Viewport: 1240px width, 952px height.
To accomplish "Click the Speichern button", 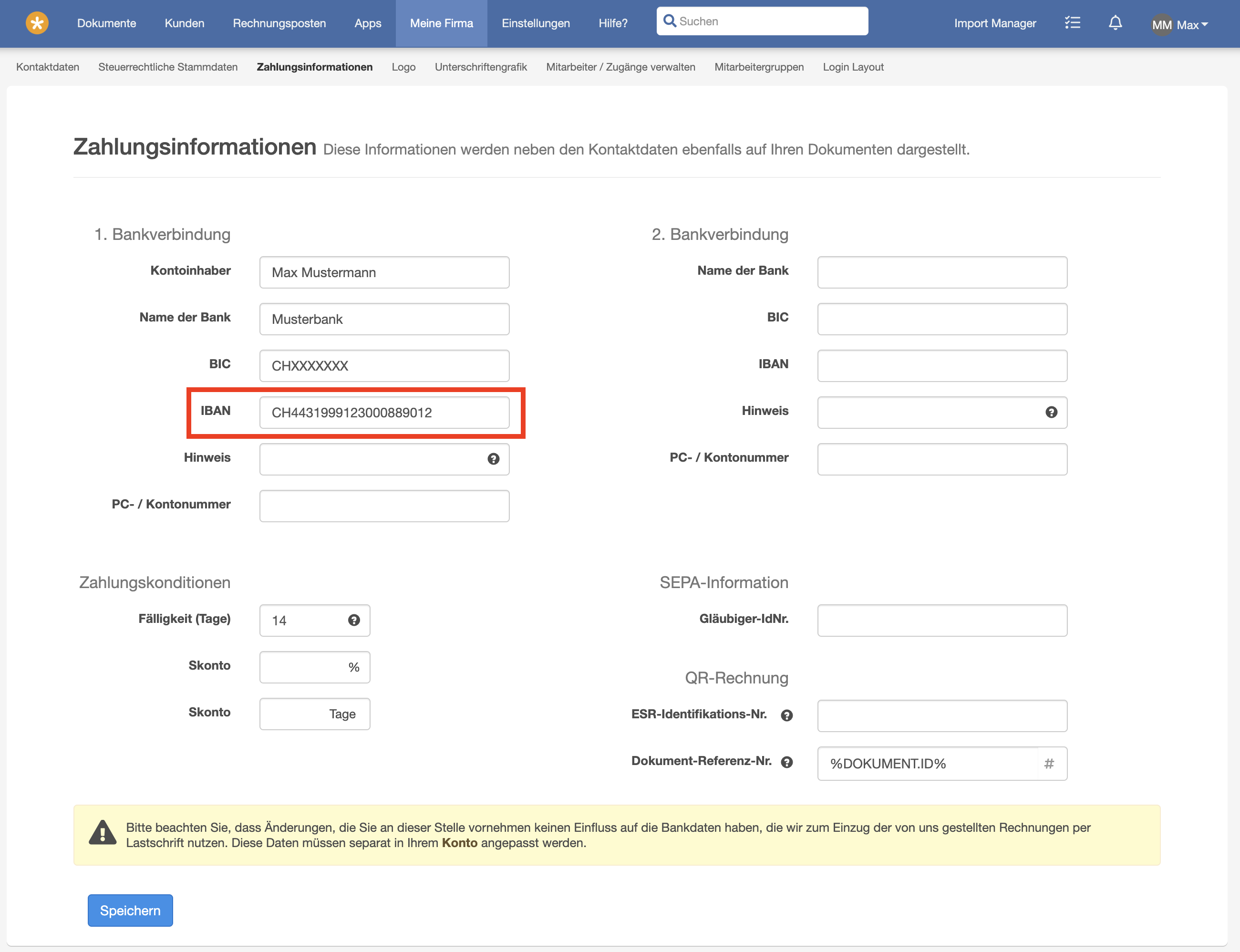I will coord(130,911).
